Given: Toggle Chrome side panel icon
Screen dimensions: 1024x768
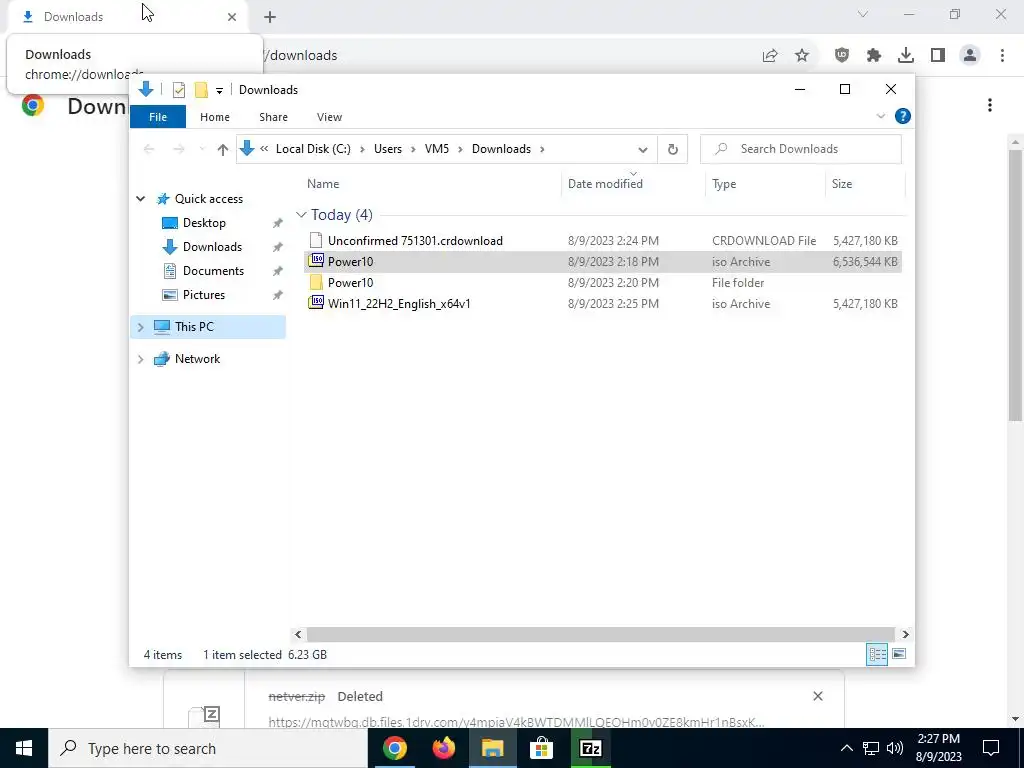Looking at the screenshot, I should [938, 56].
